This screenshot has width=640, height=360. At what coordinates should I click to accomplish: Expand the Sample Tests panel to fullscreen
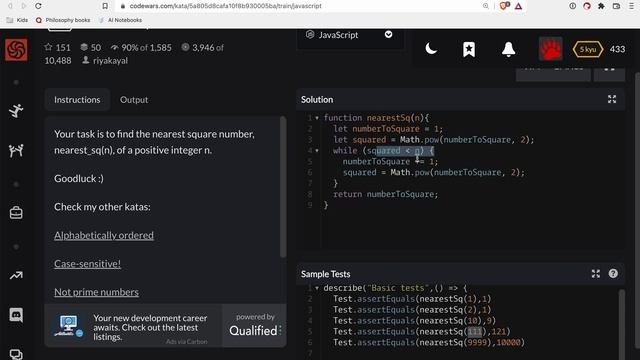point(596,274)
